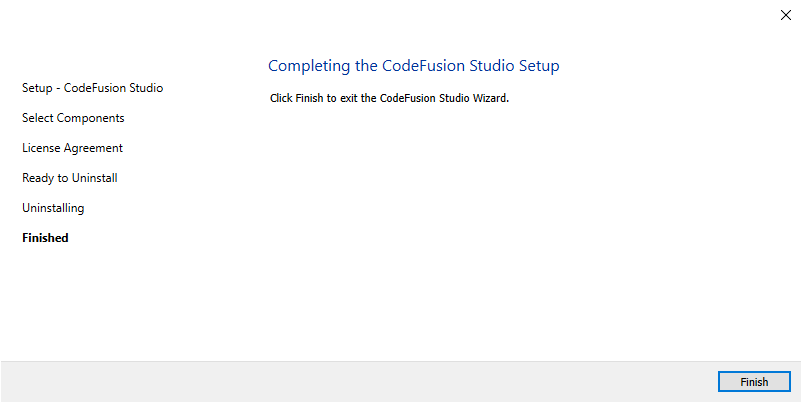Close the setup wizard window
The height and width of the screenshot is (403, 802).
(x=786, y=15)
